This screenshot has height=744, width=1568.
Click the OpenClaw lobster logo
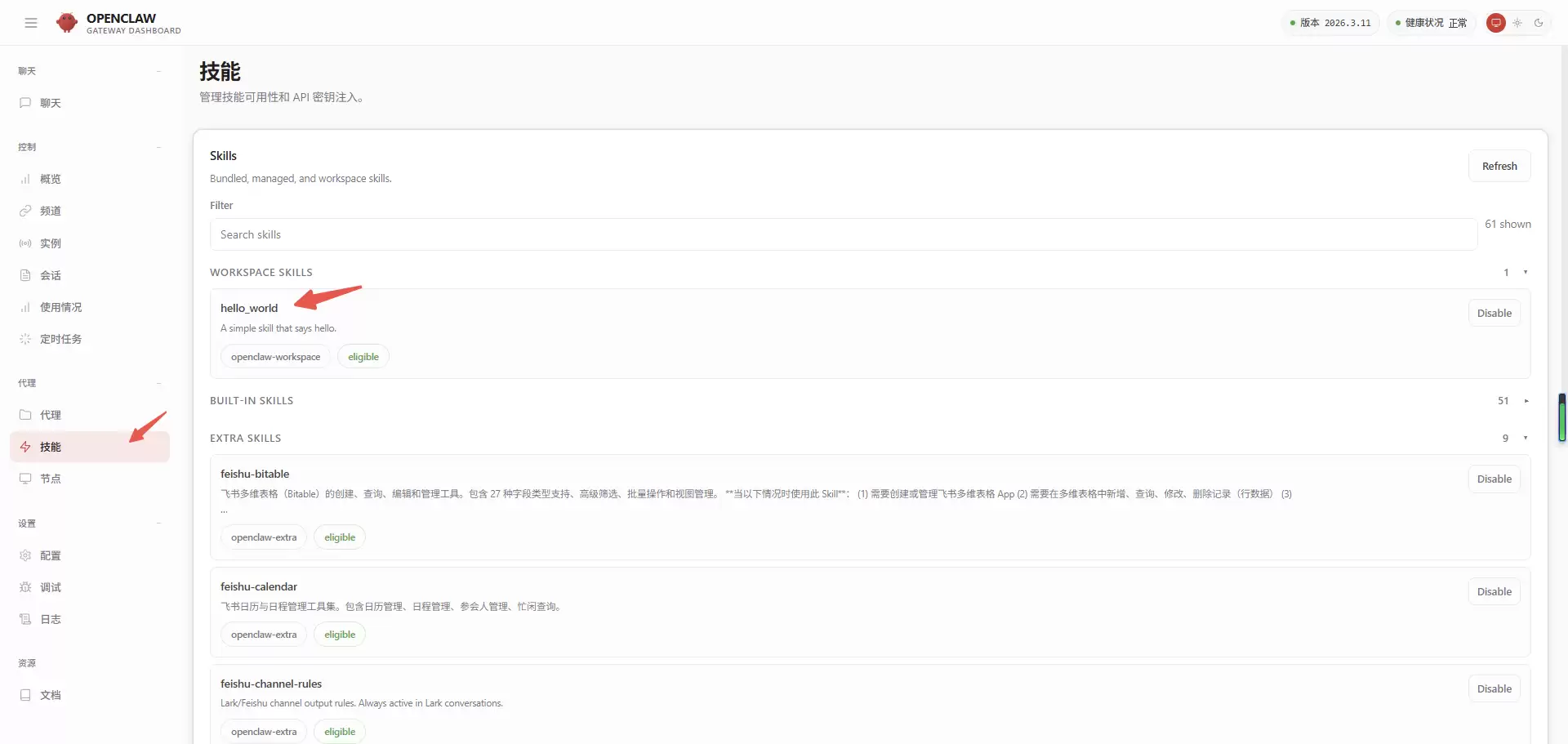67,23
